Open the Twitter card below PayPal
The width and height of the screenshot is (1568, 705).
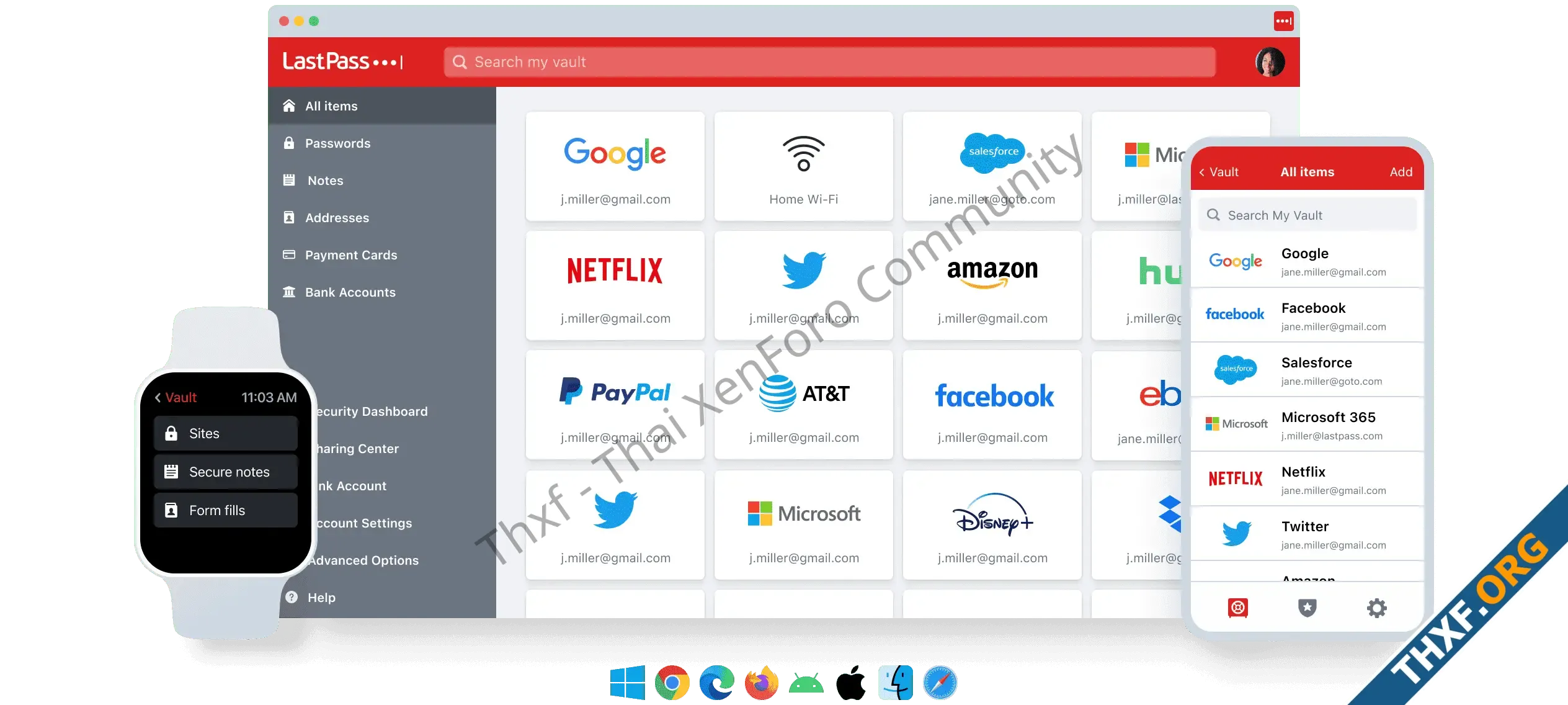(x=615, y=525)
